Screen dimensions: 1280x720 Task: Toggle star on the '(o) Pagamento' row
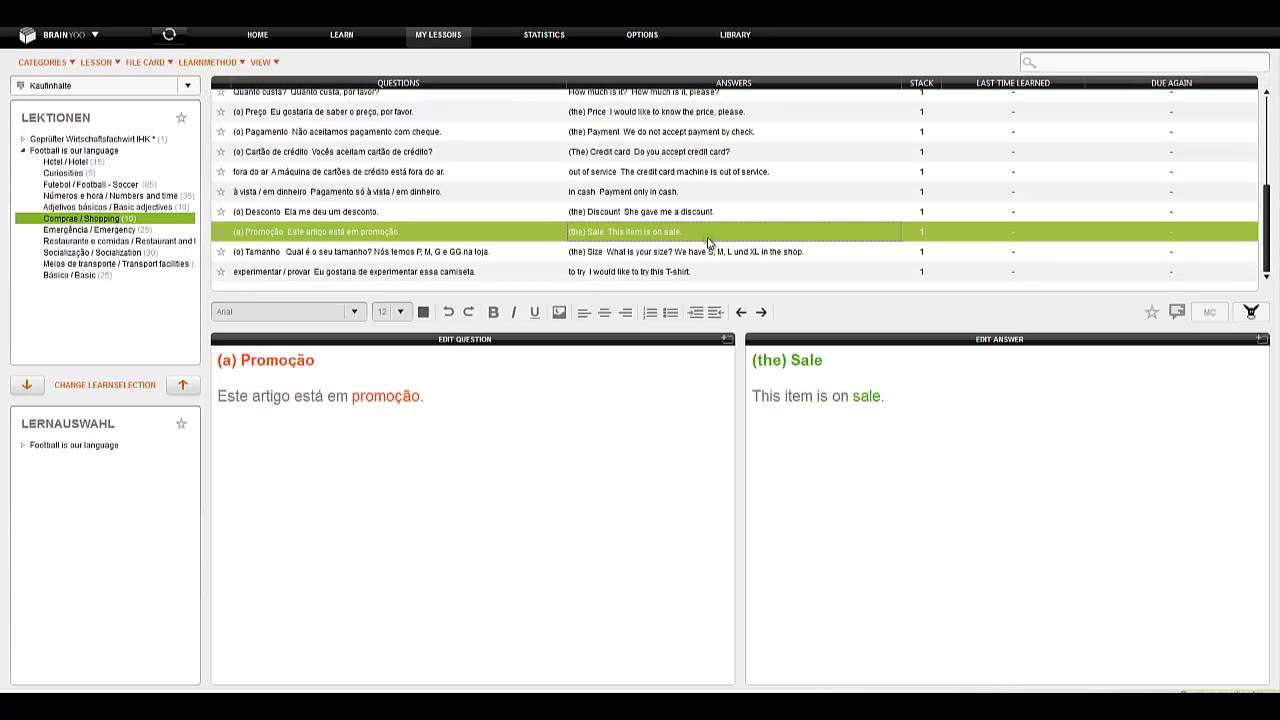coord(221,132)
